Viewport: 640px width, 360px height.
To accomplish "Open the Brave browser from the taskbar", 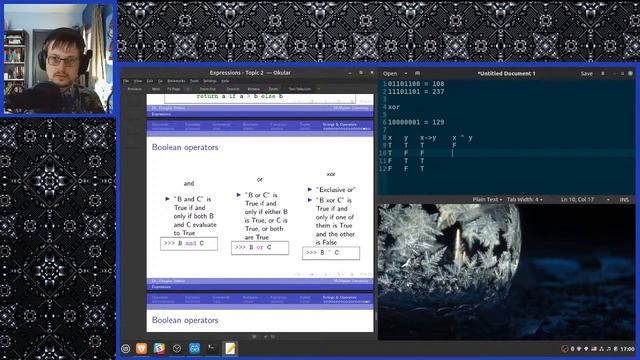I will 141,348.
